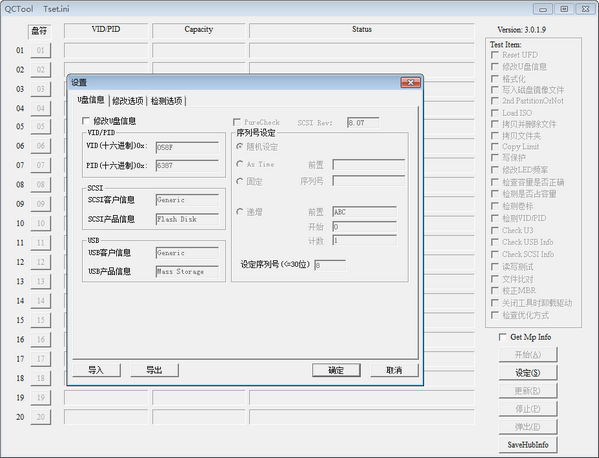
Task: Toggle the PureCheck checkbox
Action: coord(236,122)
